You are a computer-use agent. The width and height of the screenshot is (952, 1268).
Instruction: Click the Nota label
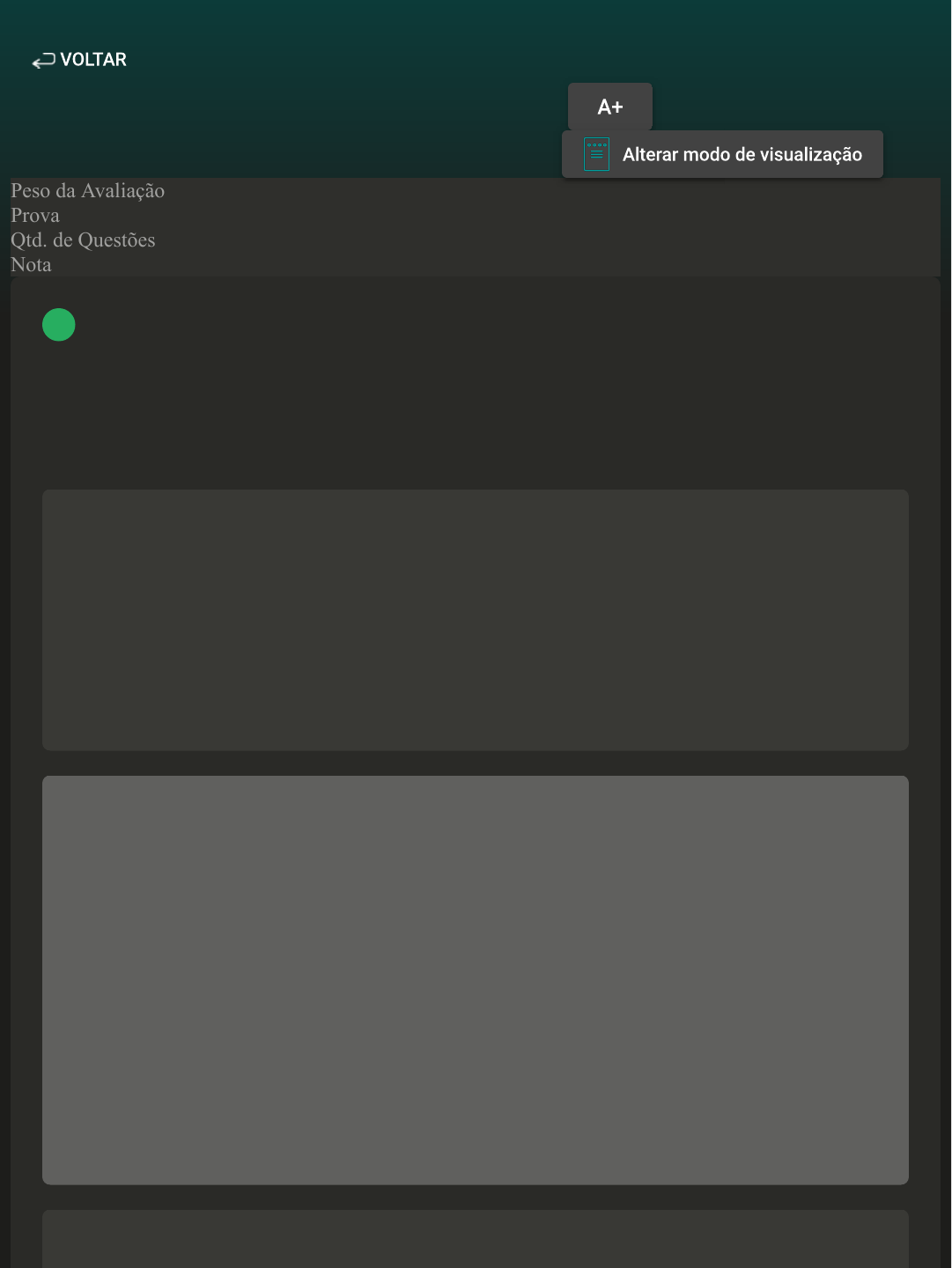31,265
